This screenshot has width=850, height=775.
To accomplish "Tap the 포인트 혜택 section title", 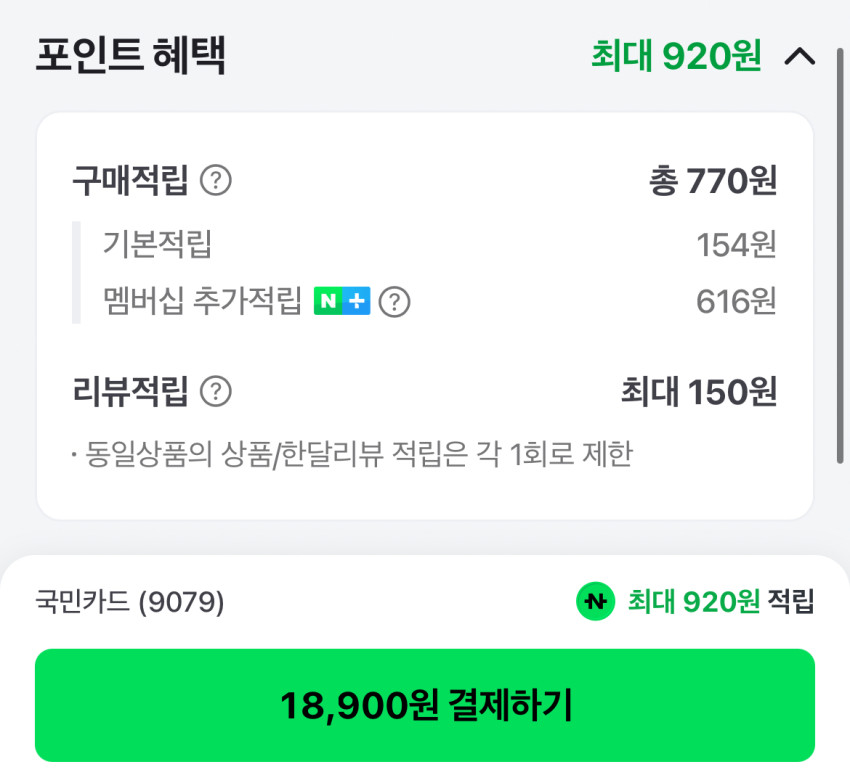I will pos(131,56).
